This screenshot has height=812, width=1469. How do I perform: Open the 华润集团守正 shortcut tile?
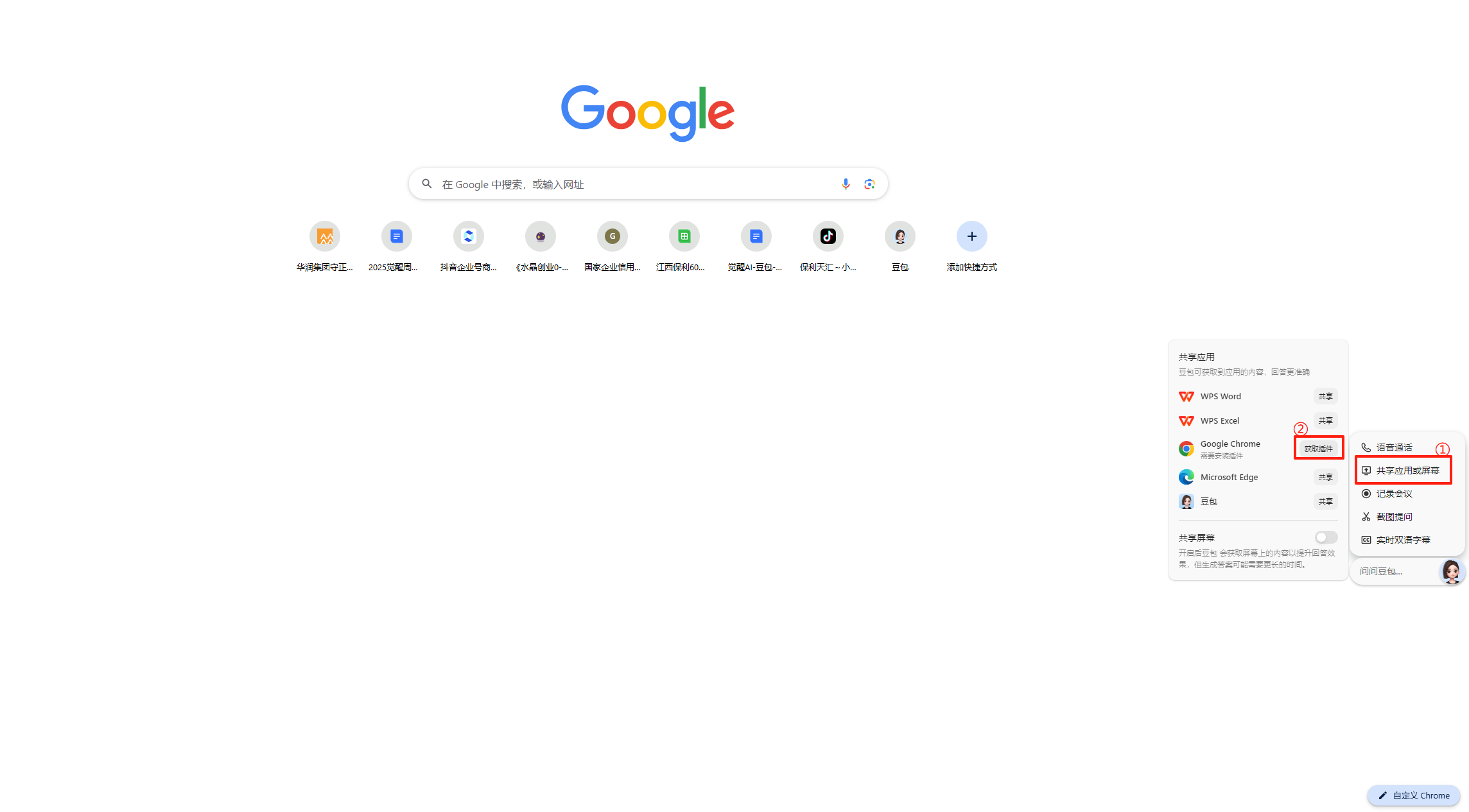[325, 247]
